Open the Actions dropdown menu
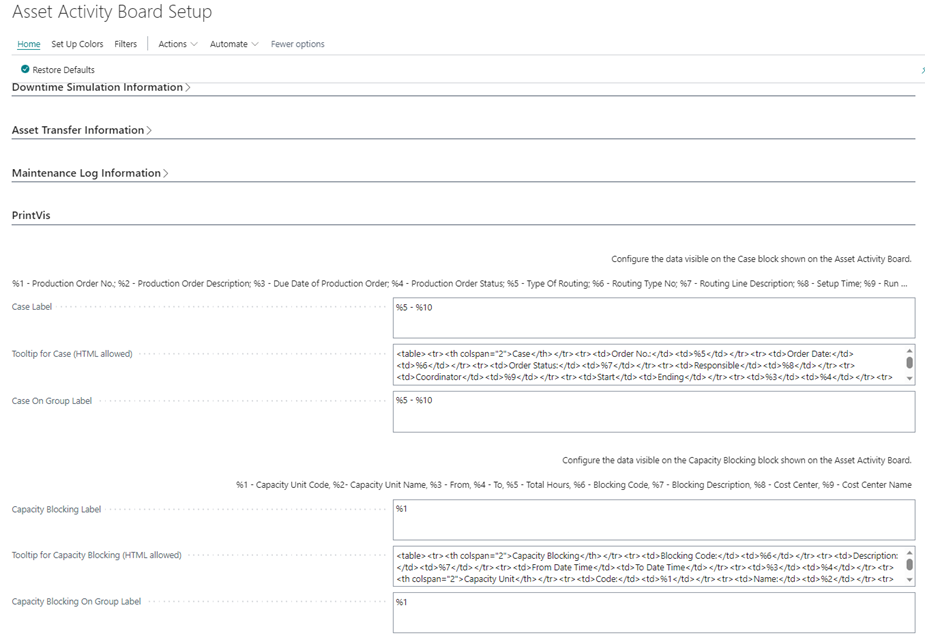Viewport: 925px width, 642px height. click(x=177, y=44)
